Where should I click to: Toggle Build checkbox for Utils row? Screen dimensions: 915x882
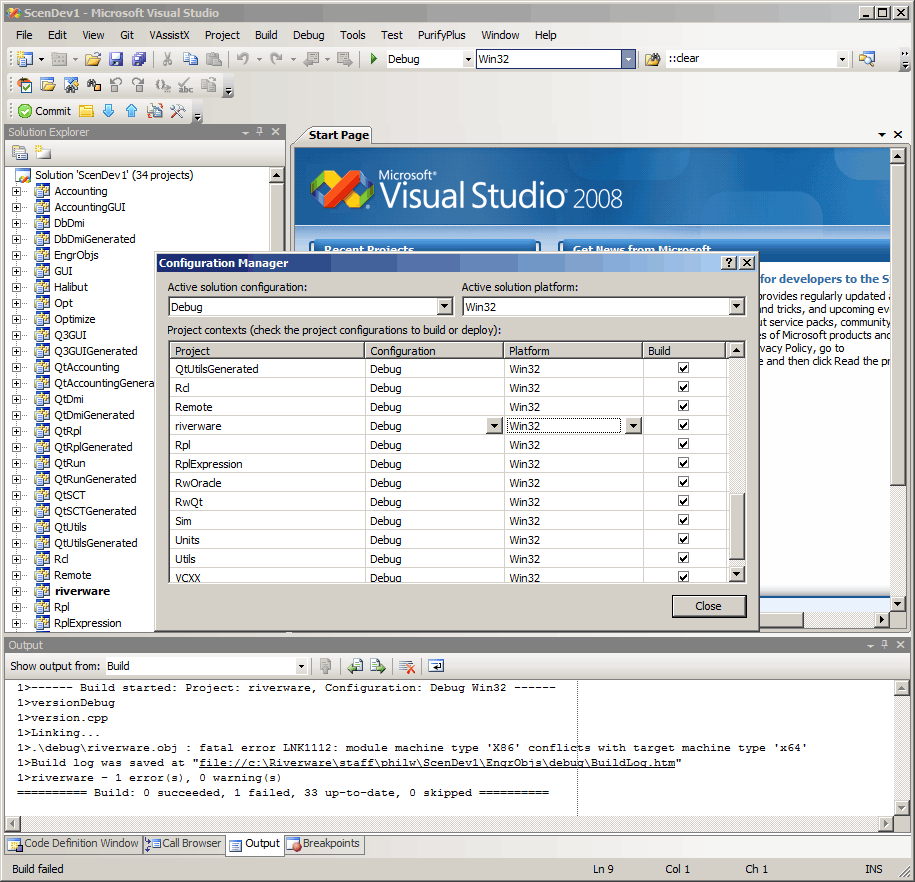point(683,558)
